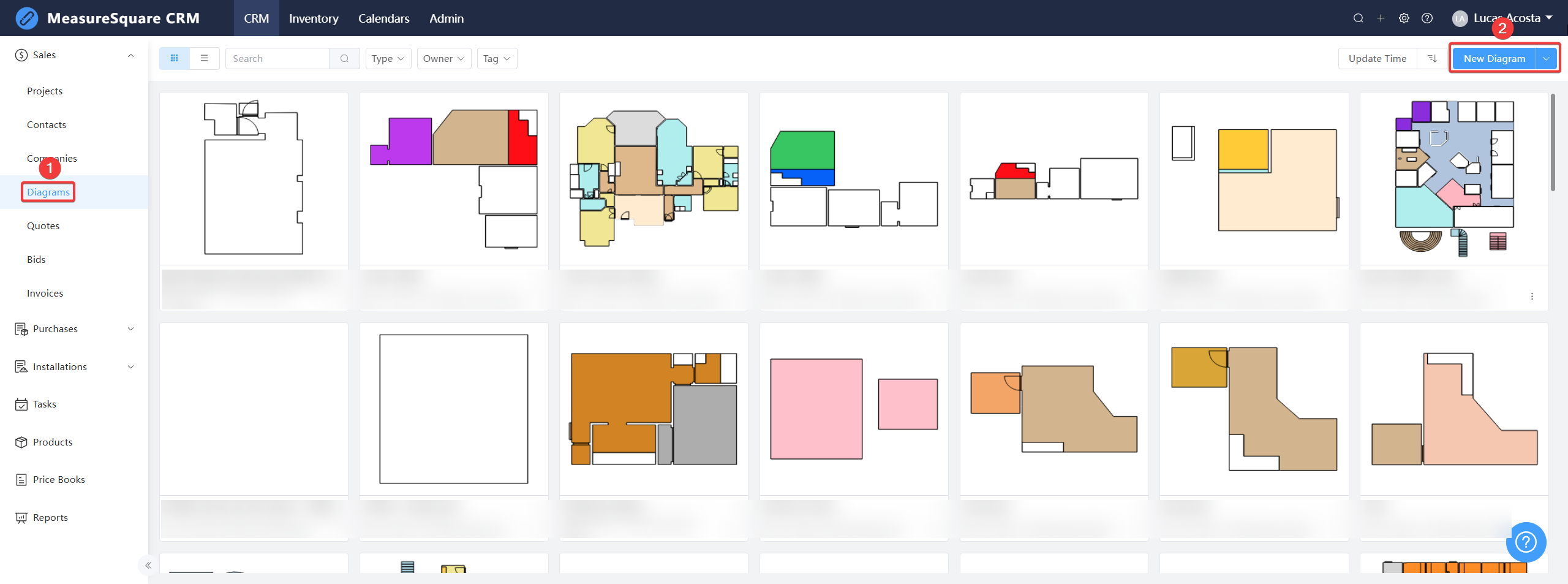Click the MeasureSquare CRM title text
This screenshot has width=1568, height=584.
pos(123,18)
